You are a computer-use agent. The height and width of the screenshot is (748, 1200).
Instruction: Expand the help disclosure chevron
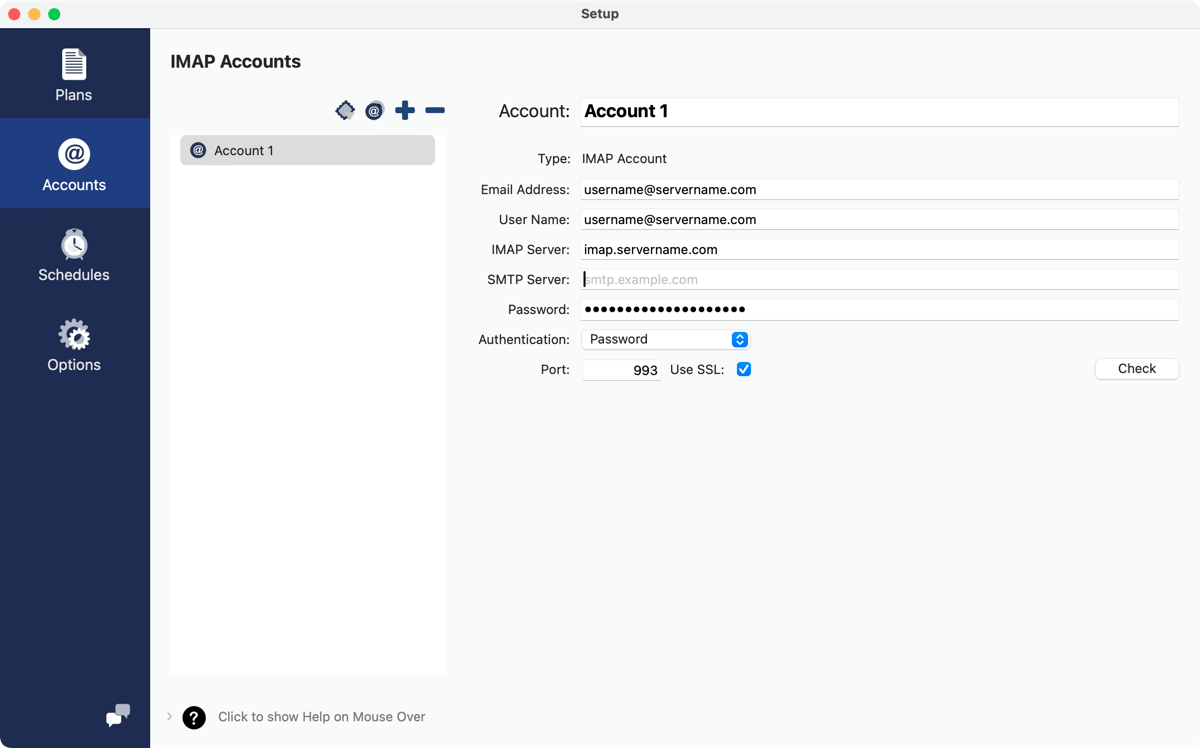[x=168, y=716]
